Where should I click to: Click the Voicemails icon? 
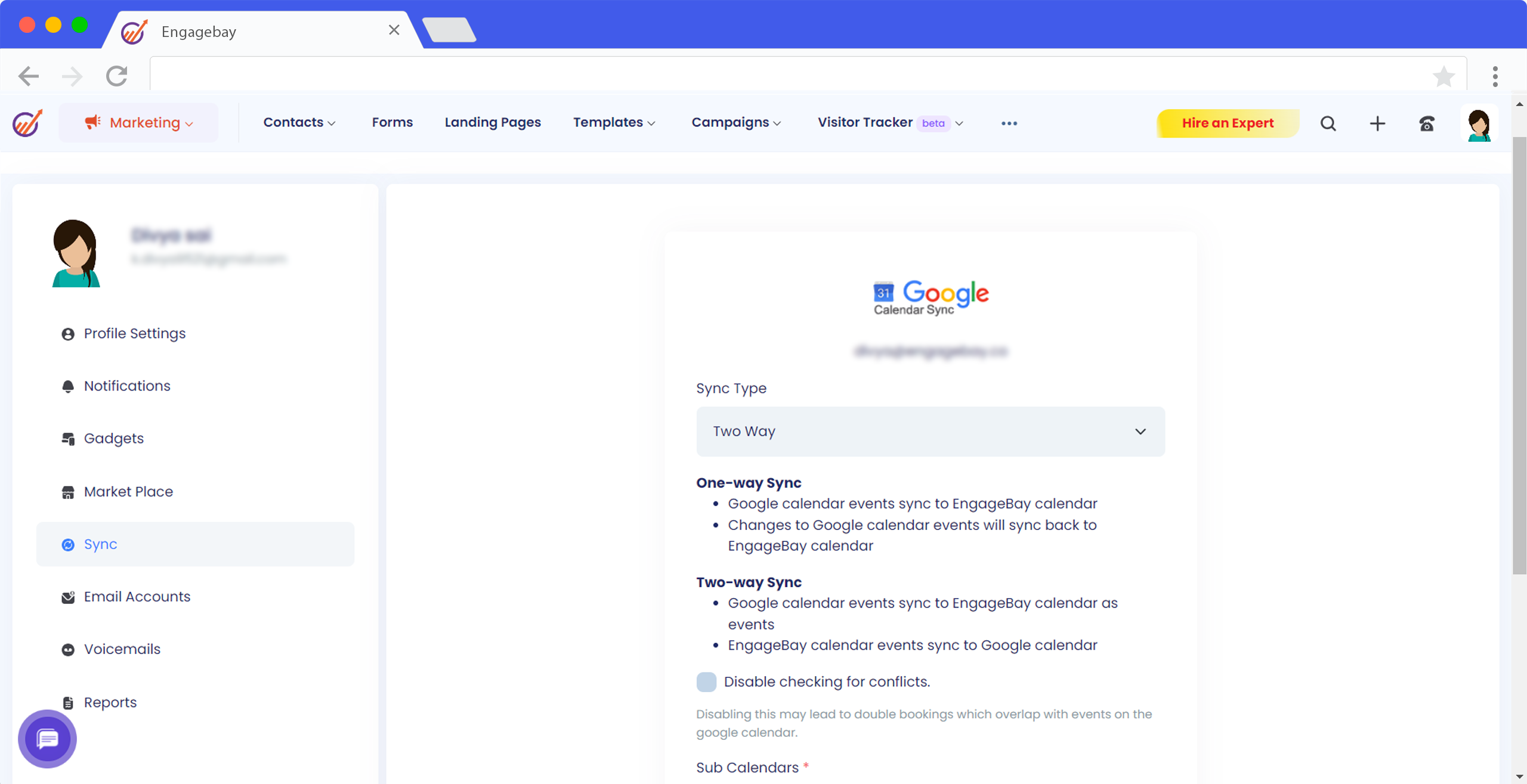68,649
